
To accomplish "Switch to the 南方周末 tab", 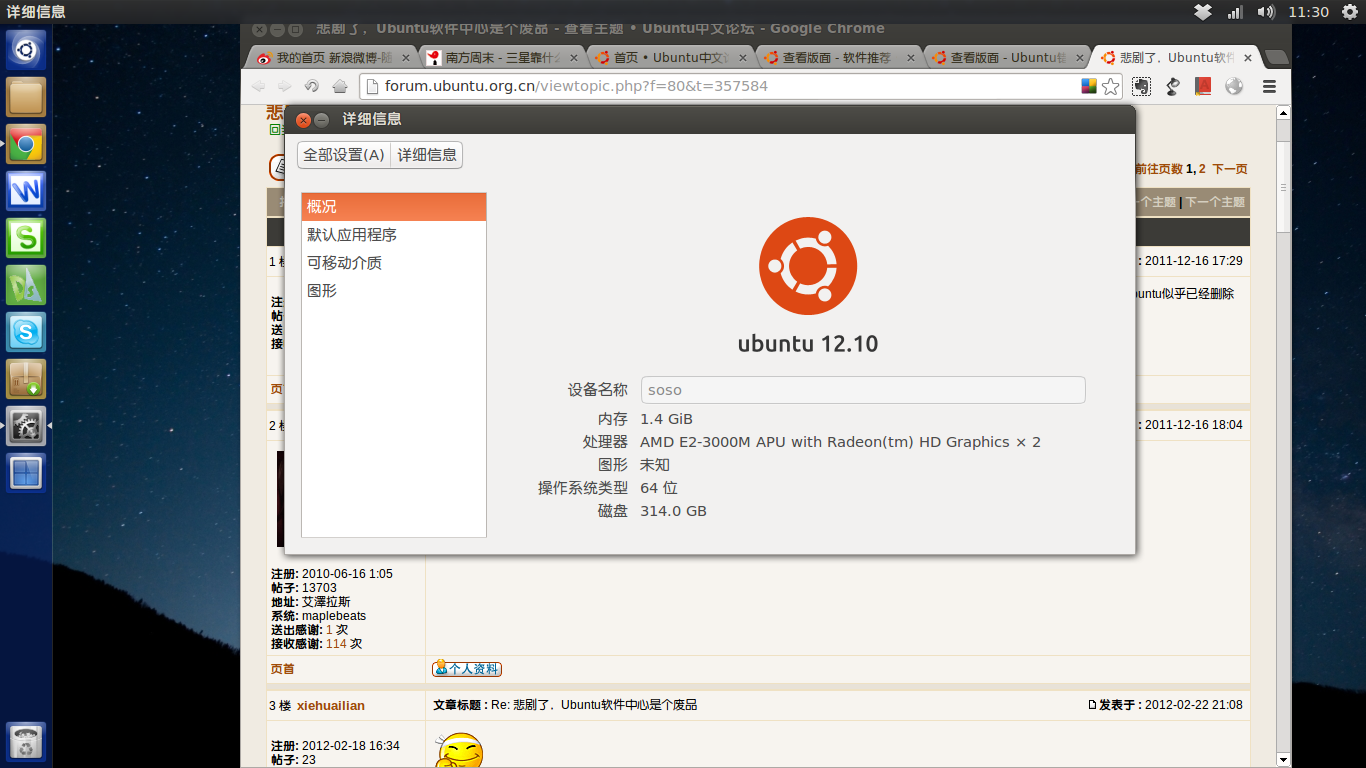I will (500, 58).
